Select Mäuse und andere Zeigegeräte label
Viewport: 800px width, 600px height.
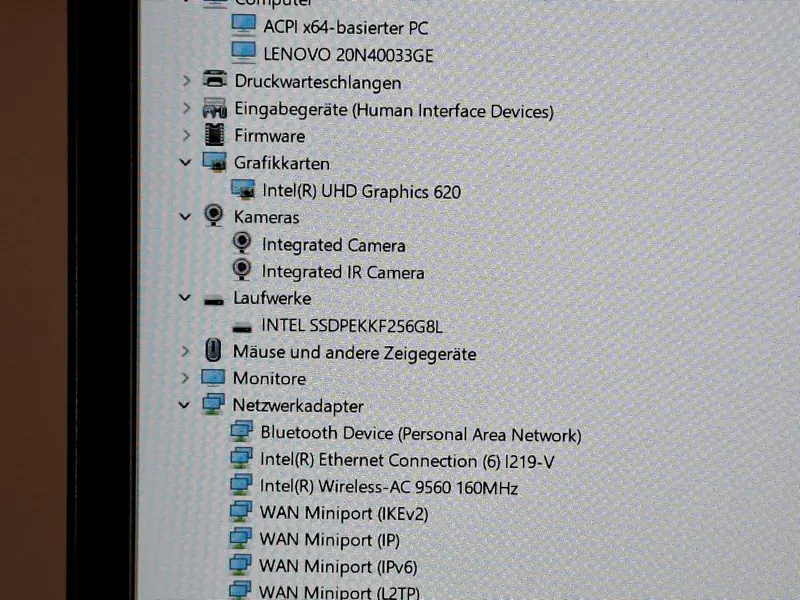(355, 353)
